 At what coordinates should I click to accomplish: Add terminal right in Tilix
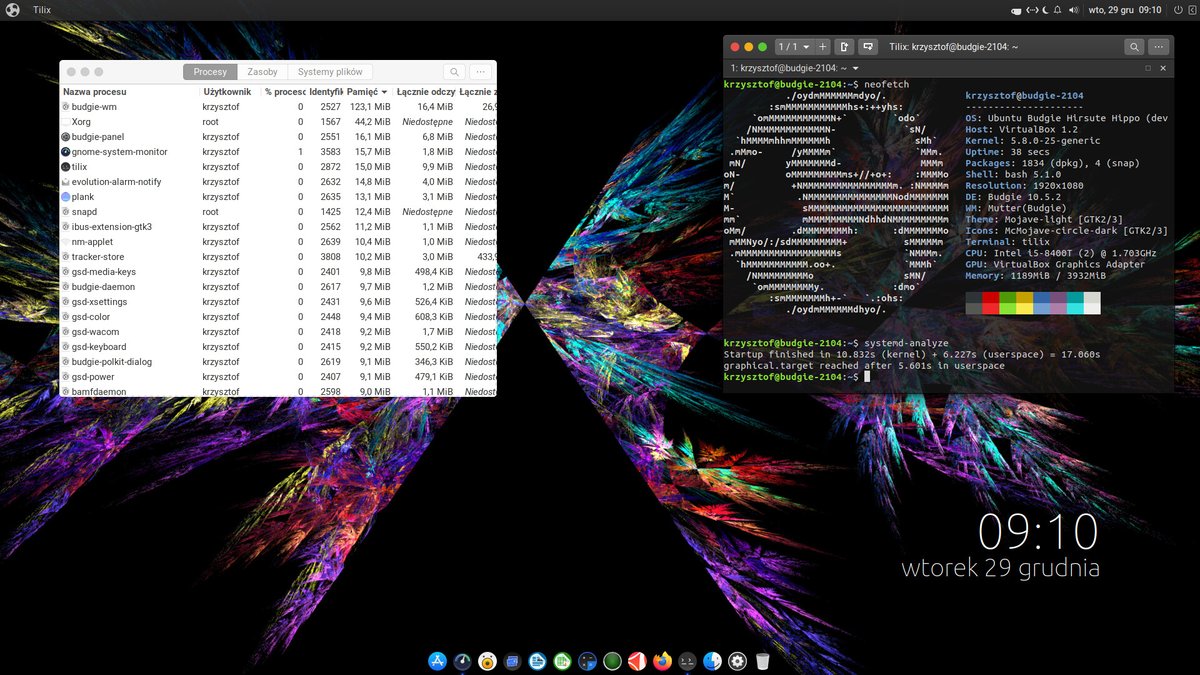click(845, 47)
